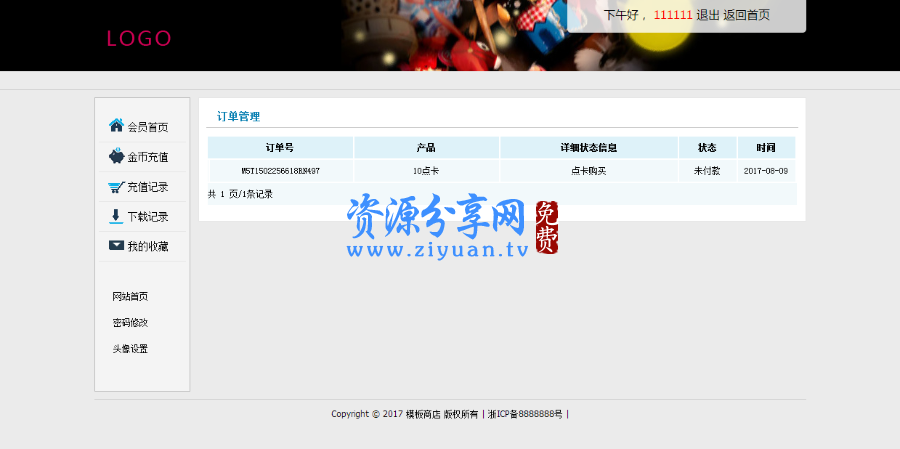Open the 头像设置 link
Image resolution: width=900 pixels, height=449 pixels.
[x=130, y=349]
